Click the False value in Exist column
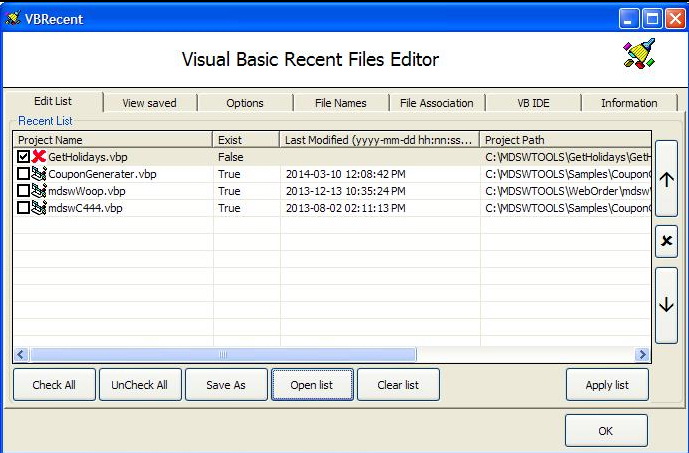The image size is (689, 453). 231,157
